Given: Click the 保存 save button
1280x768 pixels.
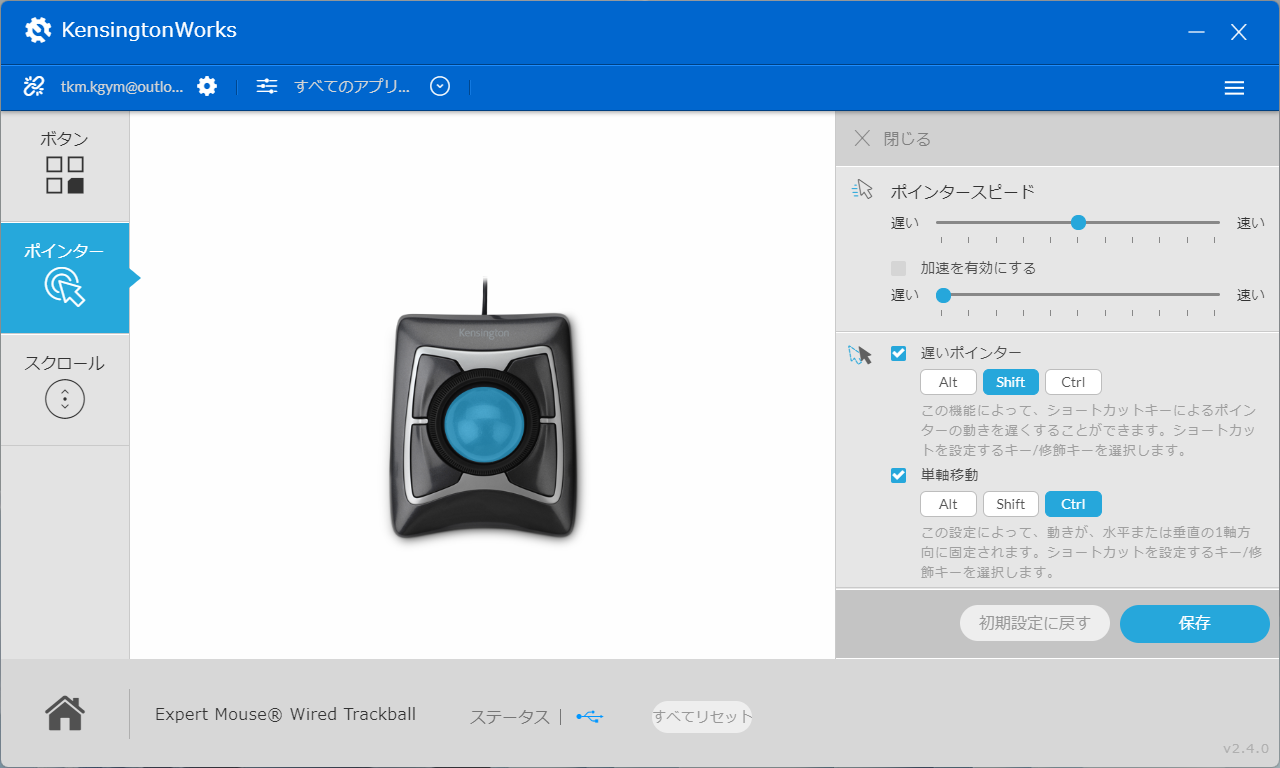Looking at the screenshot, I should click(x=1194, y=623).
